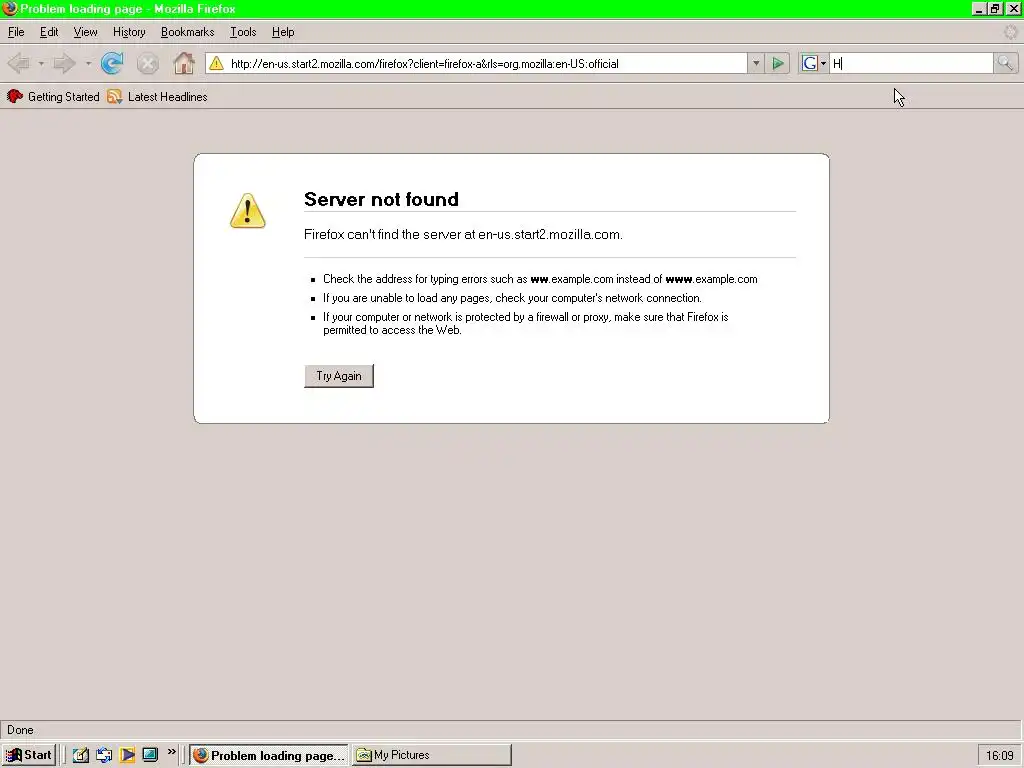The image size is (1024, 768).
Task: Click the Server not found heading
Action: (381, 199)
